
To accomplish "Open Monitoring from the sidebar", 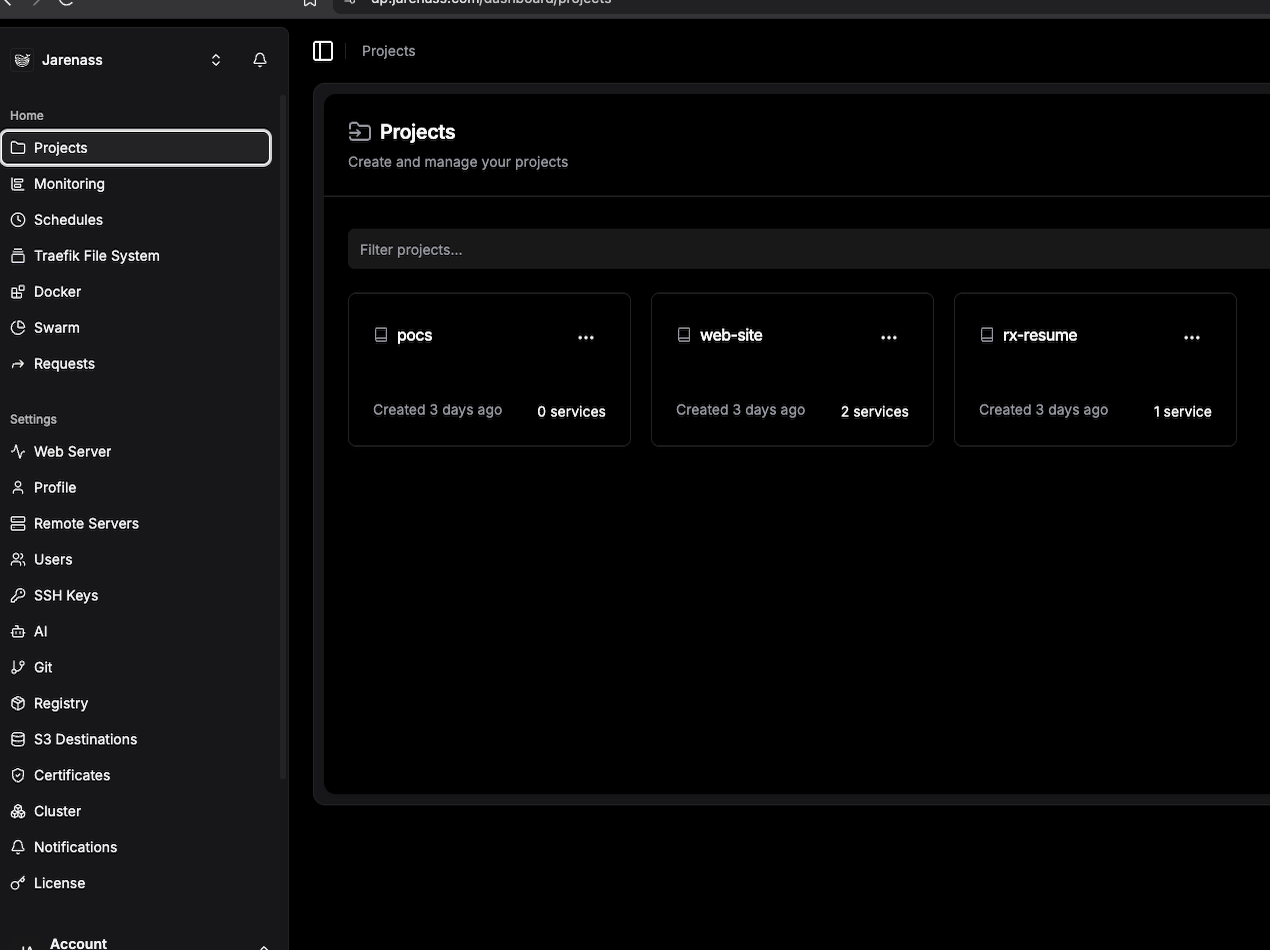I will [x=69, y=184].
